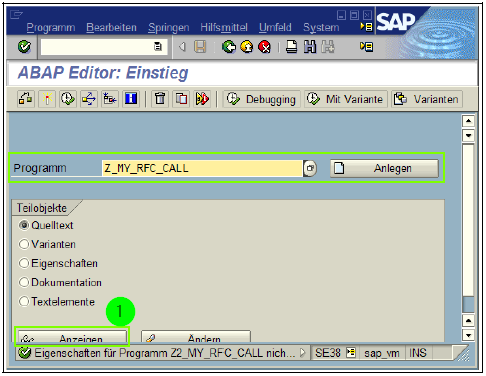Viewport: 486px width, 376px height.
Task: Open the Programm field value help button
Action: (310, 168)
